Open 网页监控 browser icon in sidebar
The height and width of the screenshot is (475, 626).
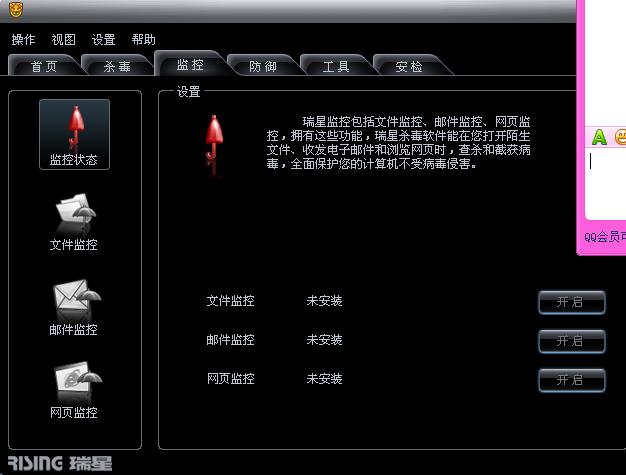[78, 381]
